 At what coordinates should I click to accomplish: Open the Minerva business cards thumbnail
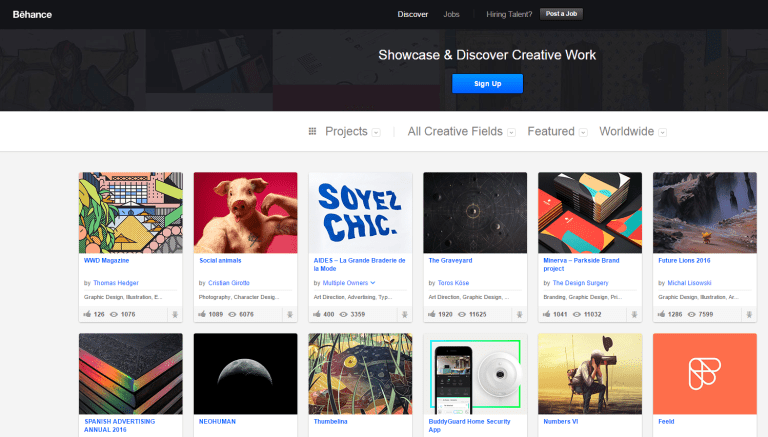590,213
